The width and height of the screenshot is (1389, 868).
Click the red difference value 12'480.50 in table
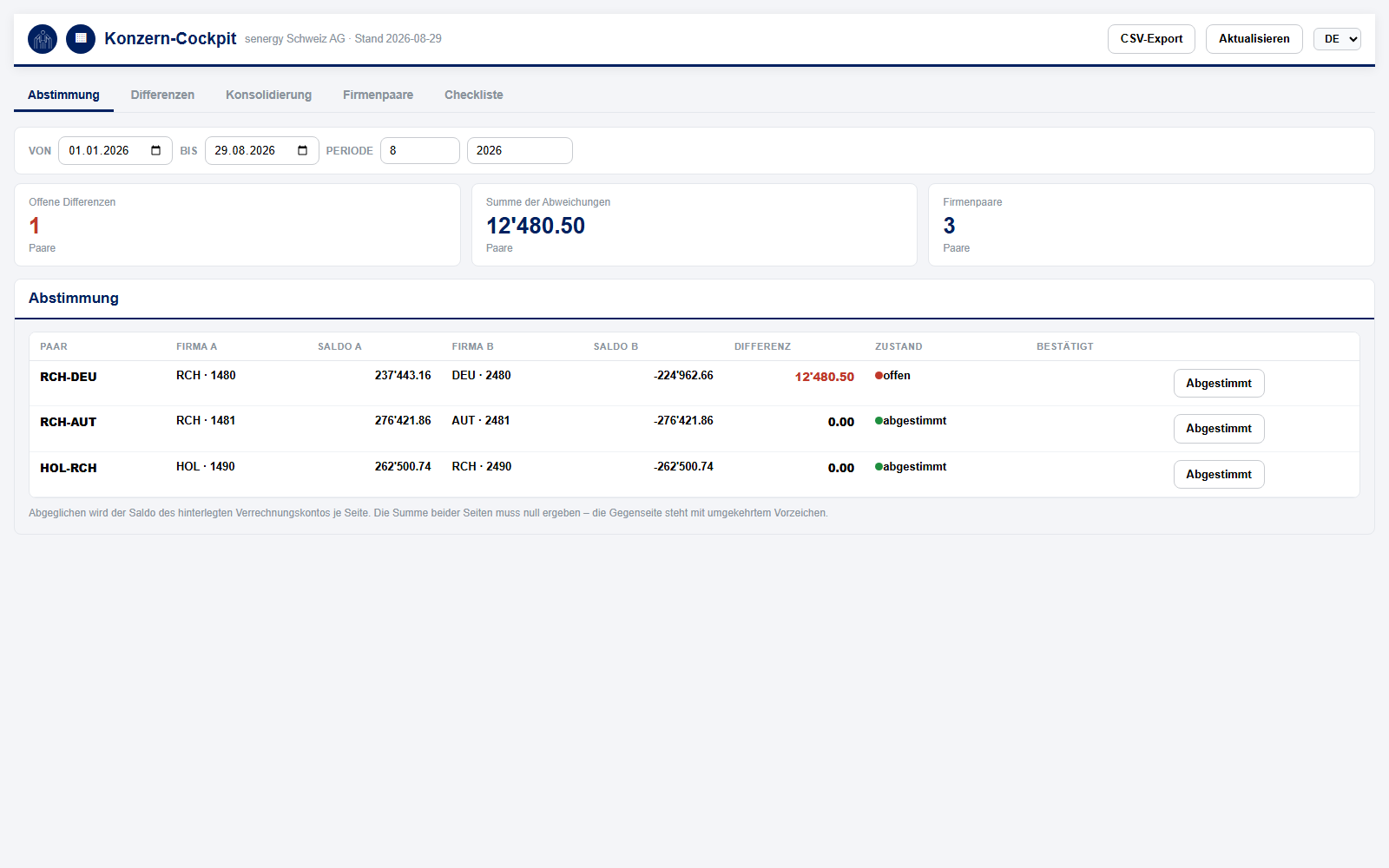click(x=825, y=378)
